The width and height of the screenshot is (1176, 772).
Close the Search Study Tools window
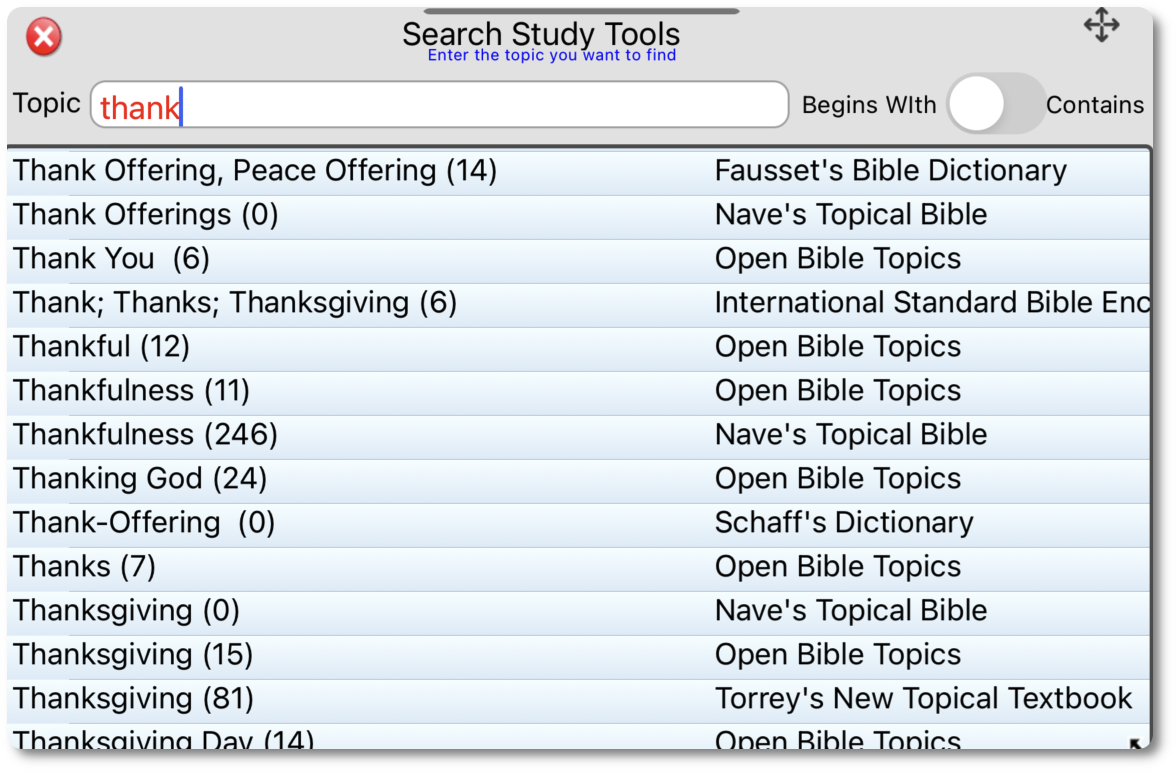click(x=44, y=38)
